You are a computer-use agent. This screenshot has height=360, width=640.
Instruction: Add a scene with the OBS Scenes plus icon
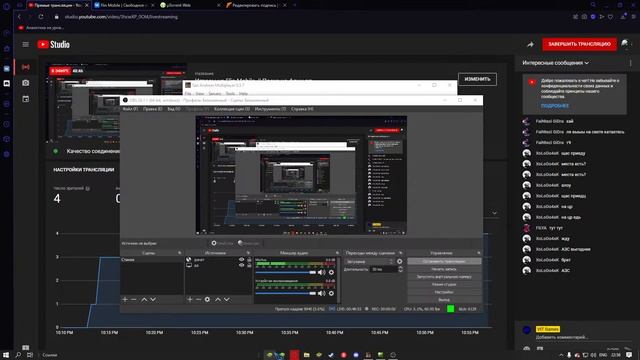tap(125, 300)
